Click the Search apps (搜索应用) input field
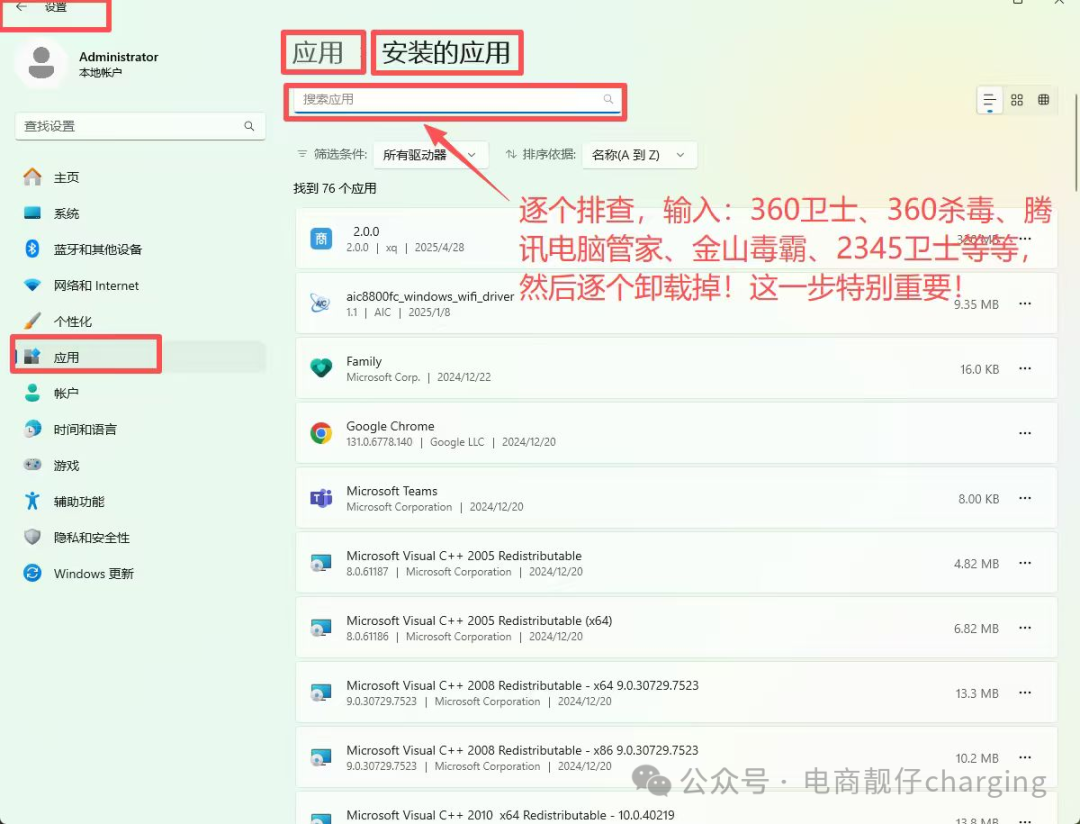Viewport: 1080px width, 824px height. 457,100
